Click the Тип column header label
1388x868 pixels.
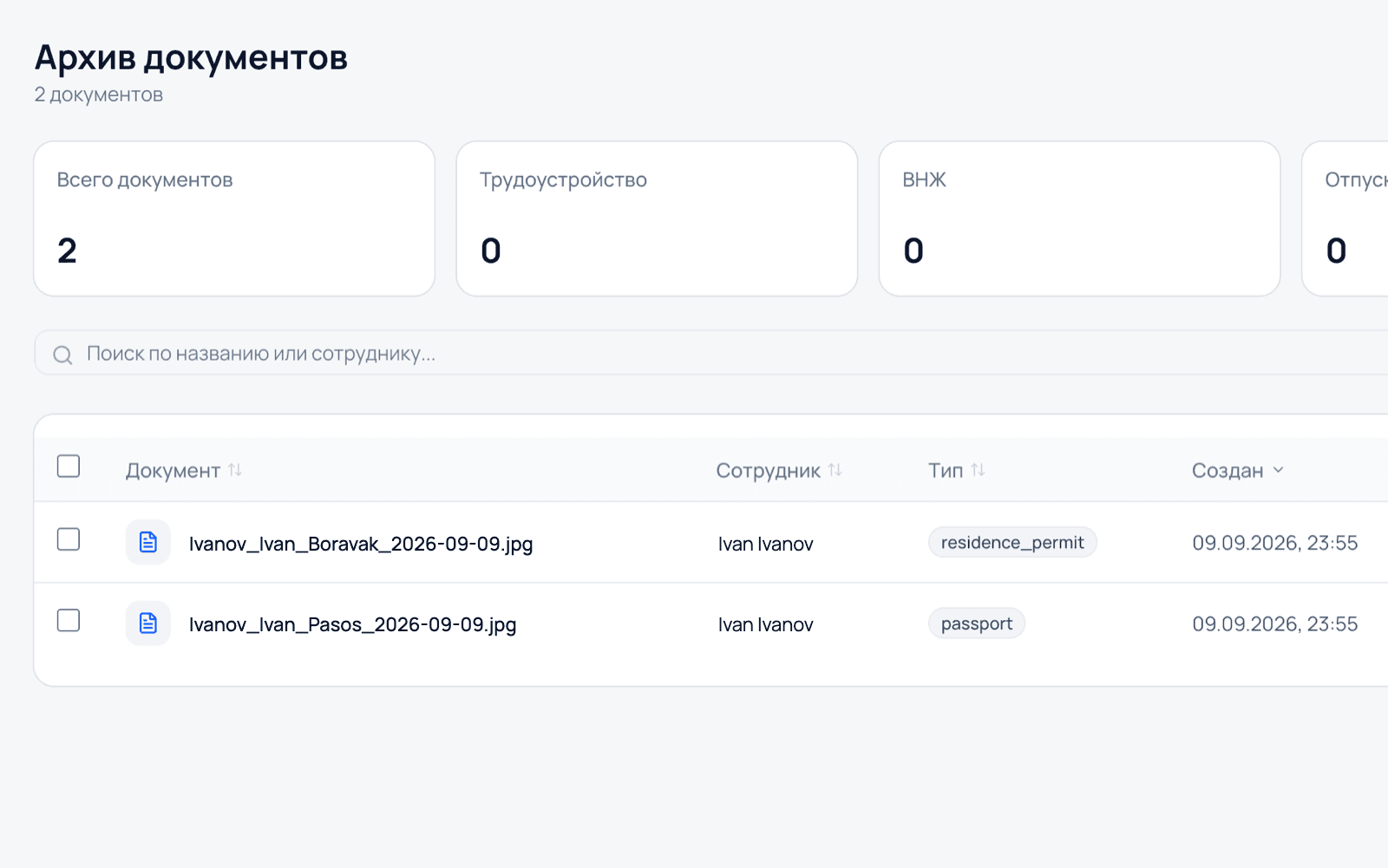tap(946, 470)
